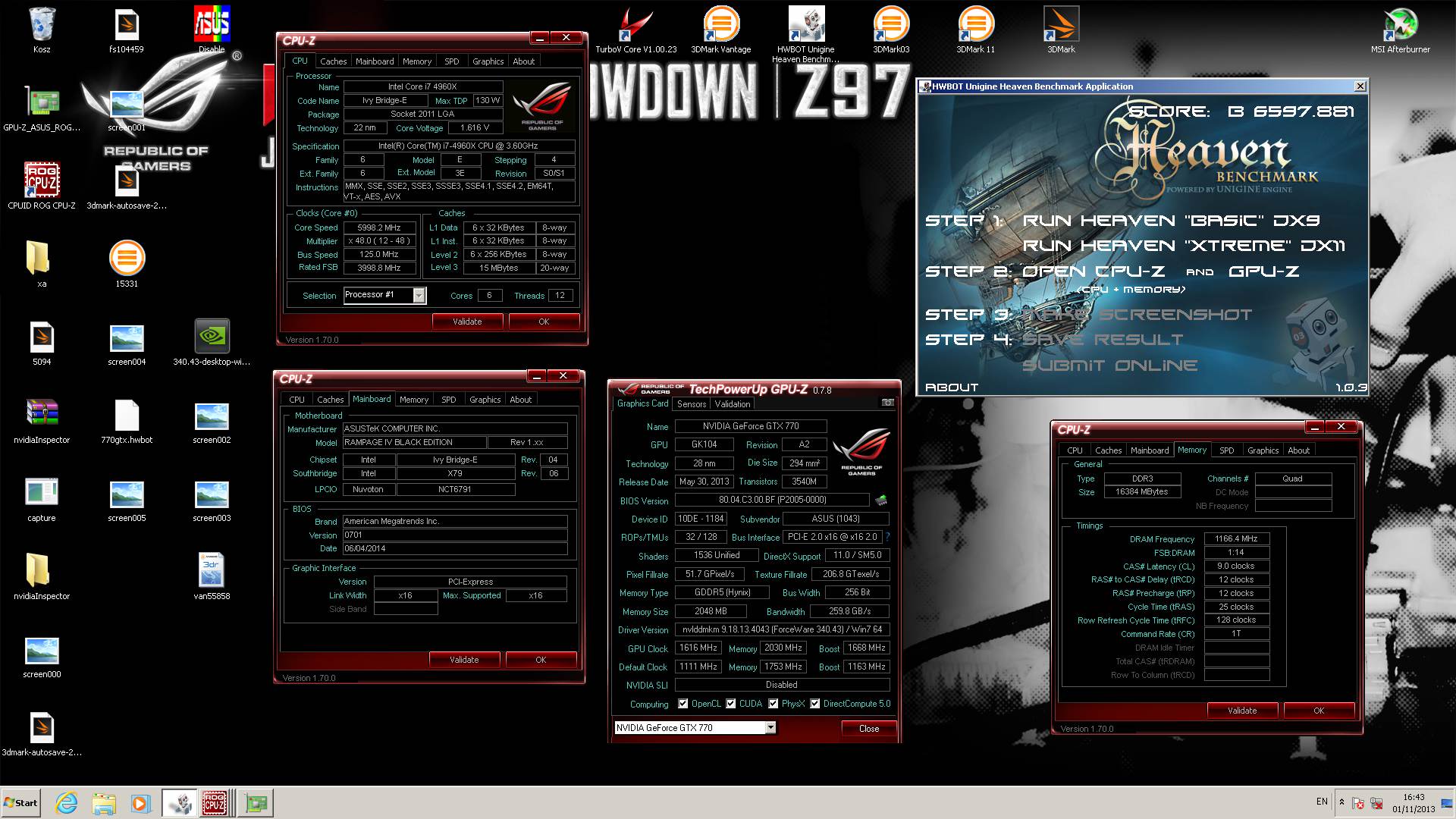Switch to GPU-Z taskbar button
Screen dimensions: 1456x819
tap(256, 803)
